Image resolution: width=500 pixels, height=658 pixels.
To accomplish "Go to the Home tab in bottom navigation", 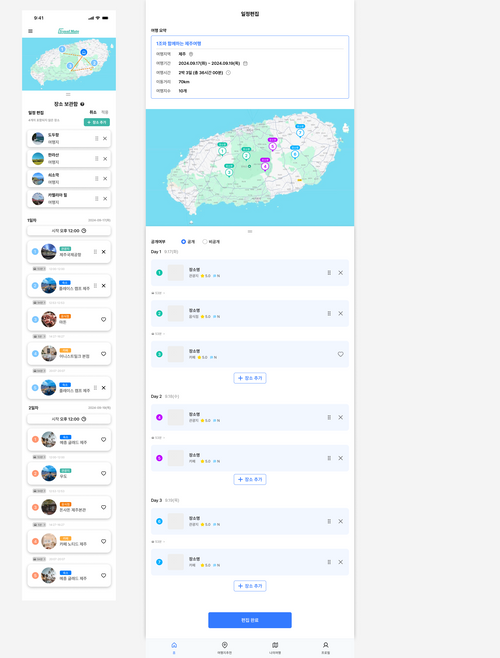I will click(174, 648).
